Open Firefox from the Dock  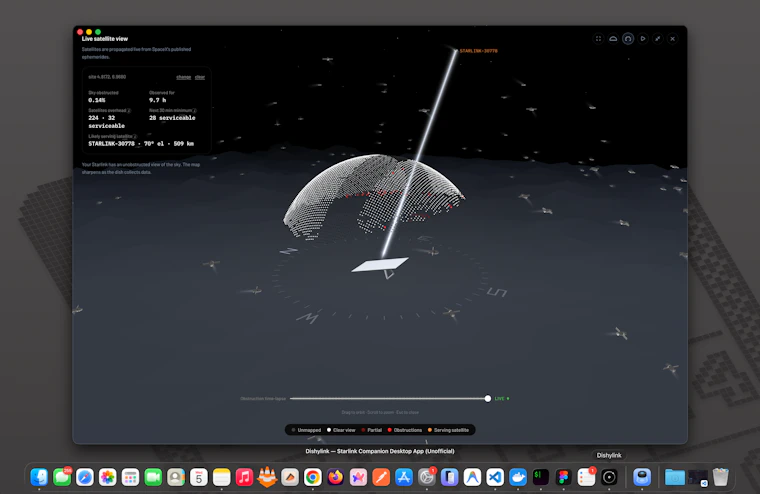335,478
